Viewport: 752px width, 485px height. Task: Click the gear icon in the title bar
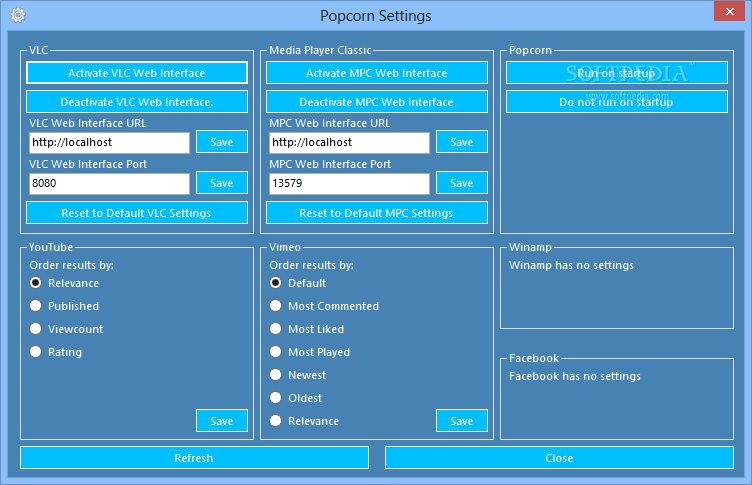click(x=18, y=15)
